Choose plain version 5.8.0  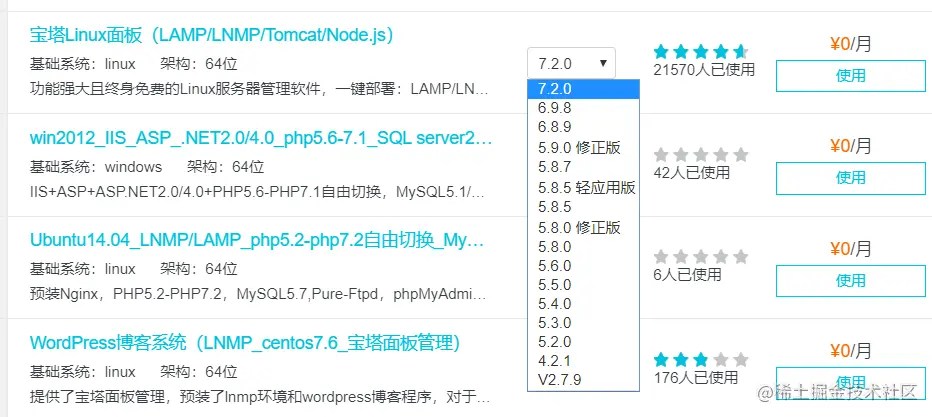[583, 247]
